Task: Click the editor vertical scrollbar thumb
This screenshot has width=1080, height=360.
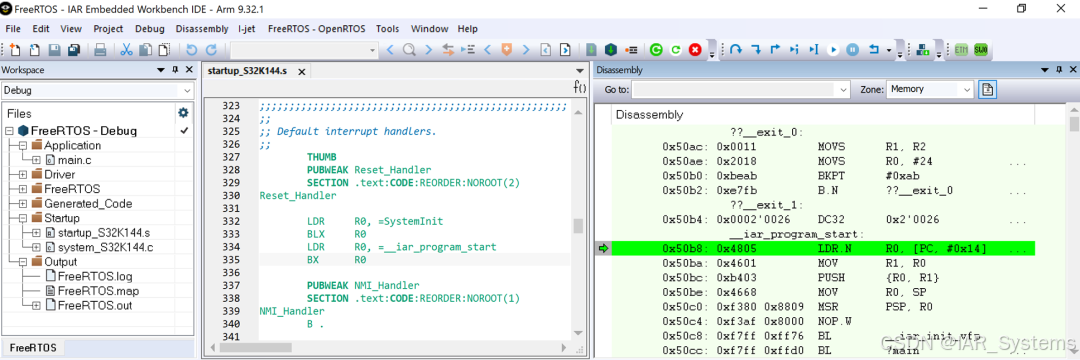Action: click(x=578, y=226)
